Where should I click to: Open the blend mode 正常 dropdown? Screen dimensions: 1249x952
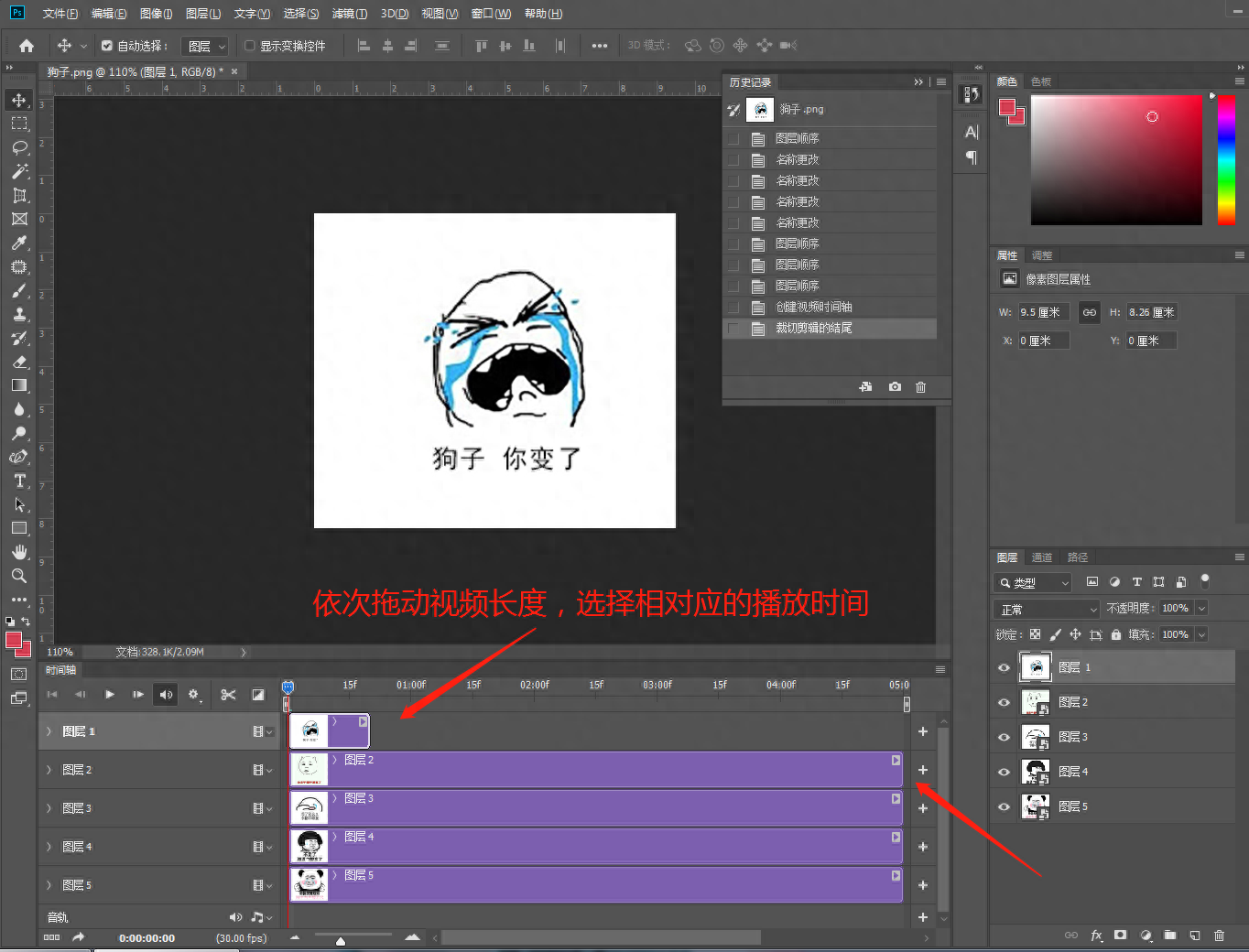[x=1047, y=609]
